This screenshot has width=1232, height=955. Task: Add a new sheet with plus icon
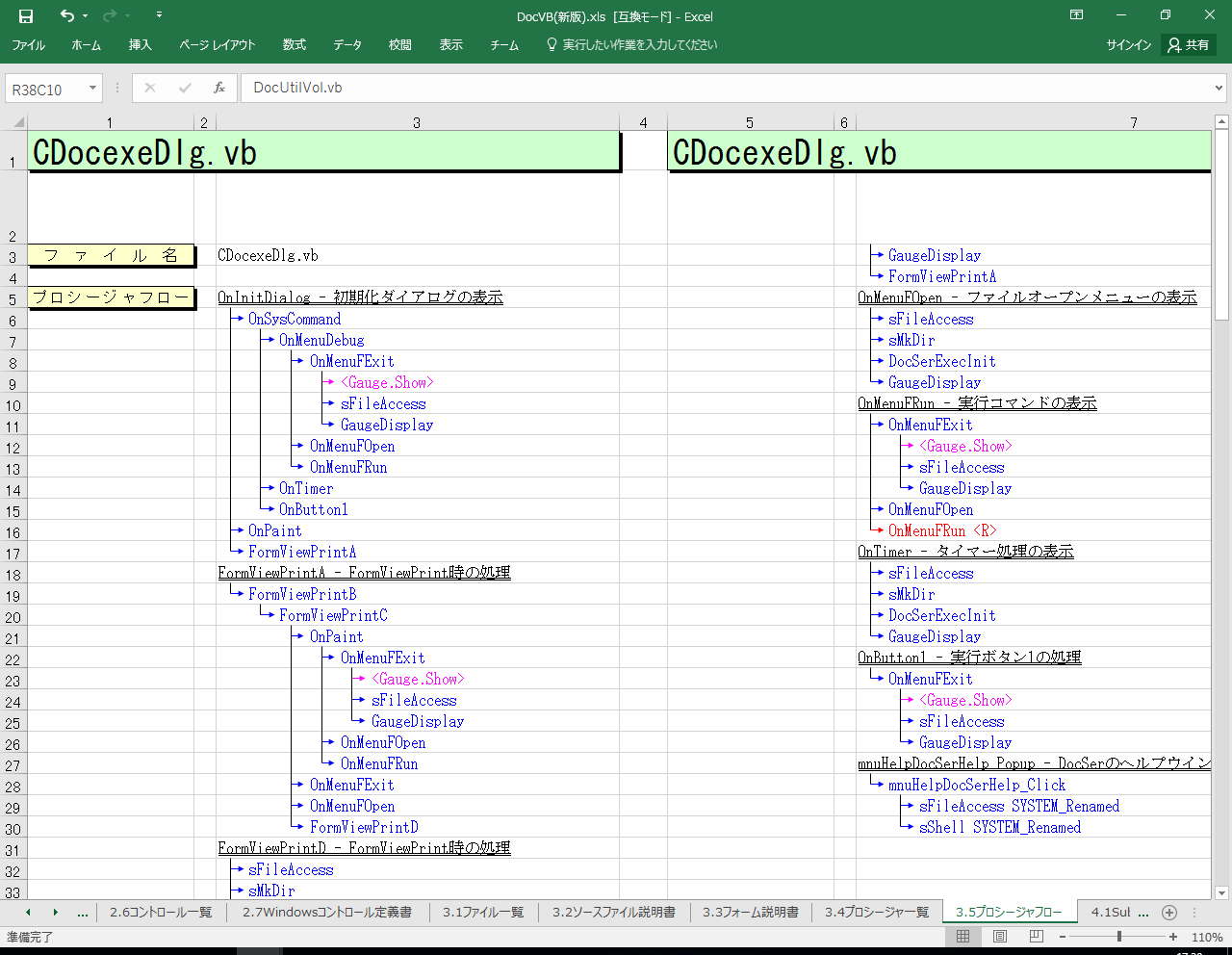[1169, 912]
